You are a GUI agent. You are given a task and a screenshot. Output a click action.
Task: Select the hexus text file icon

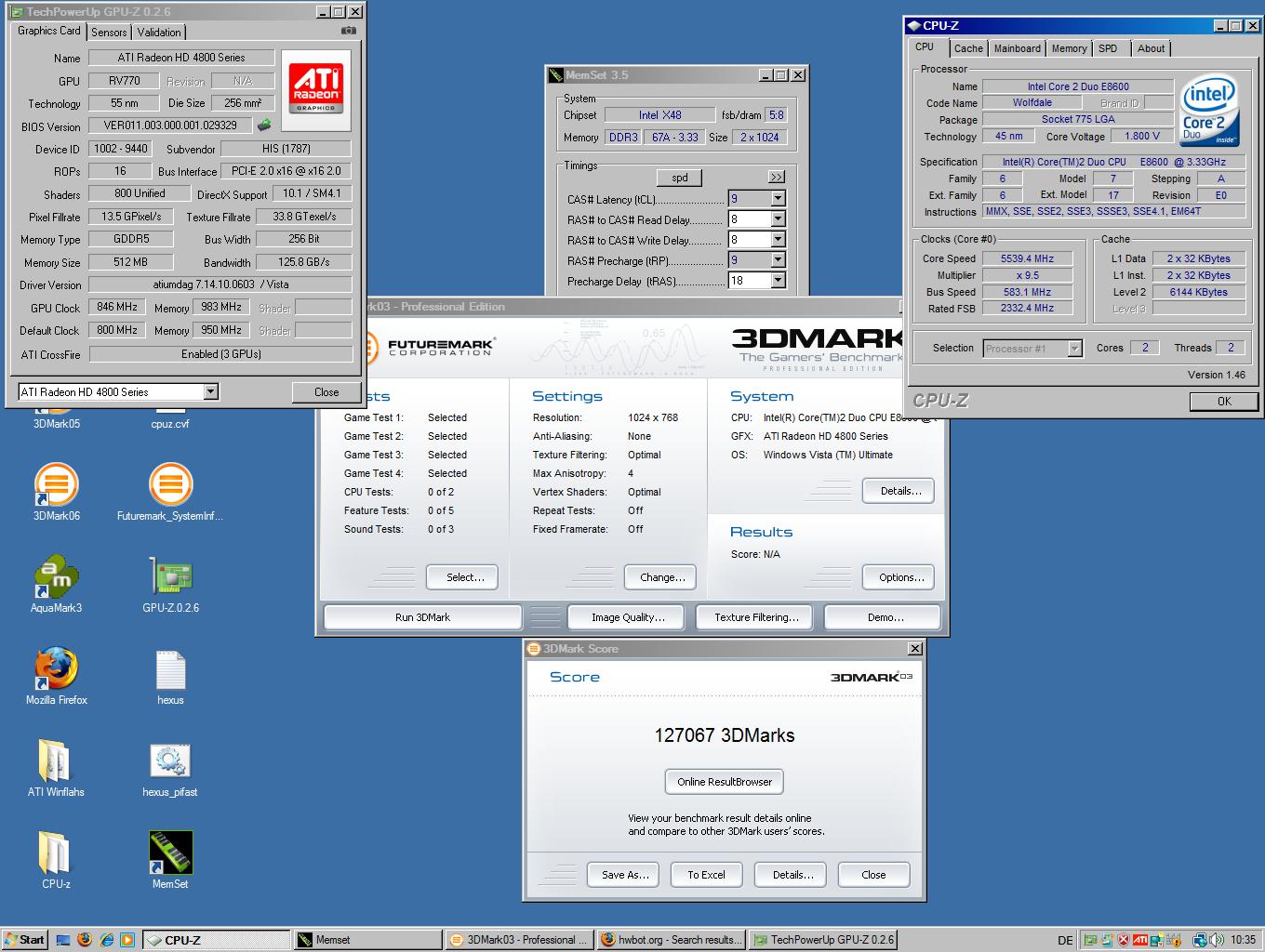click(x=170, y=677)
